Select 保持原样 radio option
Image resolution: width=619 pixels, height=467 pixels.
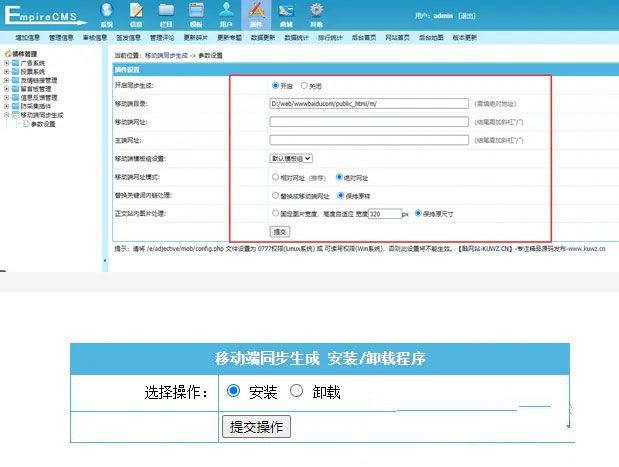340,195
